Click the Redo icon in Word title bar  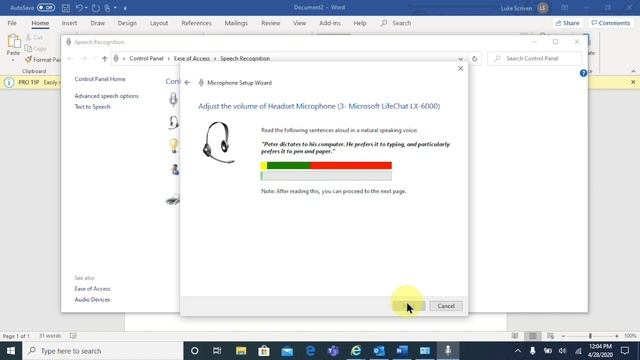pyautogui.click(x=96, y=8)
